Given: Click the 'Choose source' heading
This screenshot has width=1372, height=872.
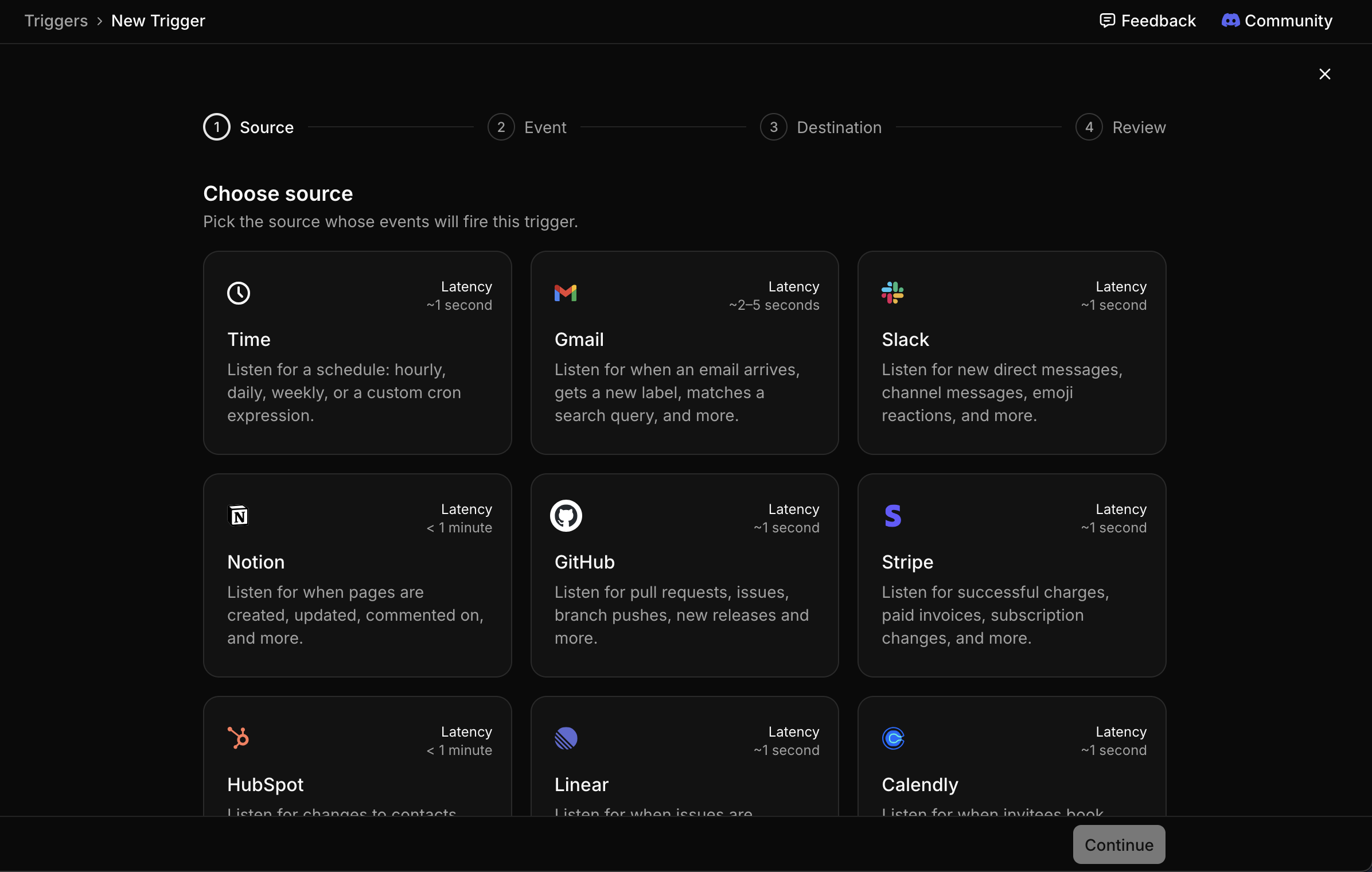Looking at the screenshot, I should point(278,194).
